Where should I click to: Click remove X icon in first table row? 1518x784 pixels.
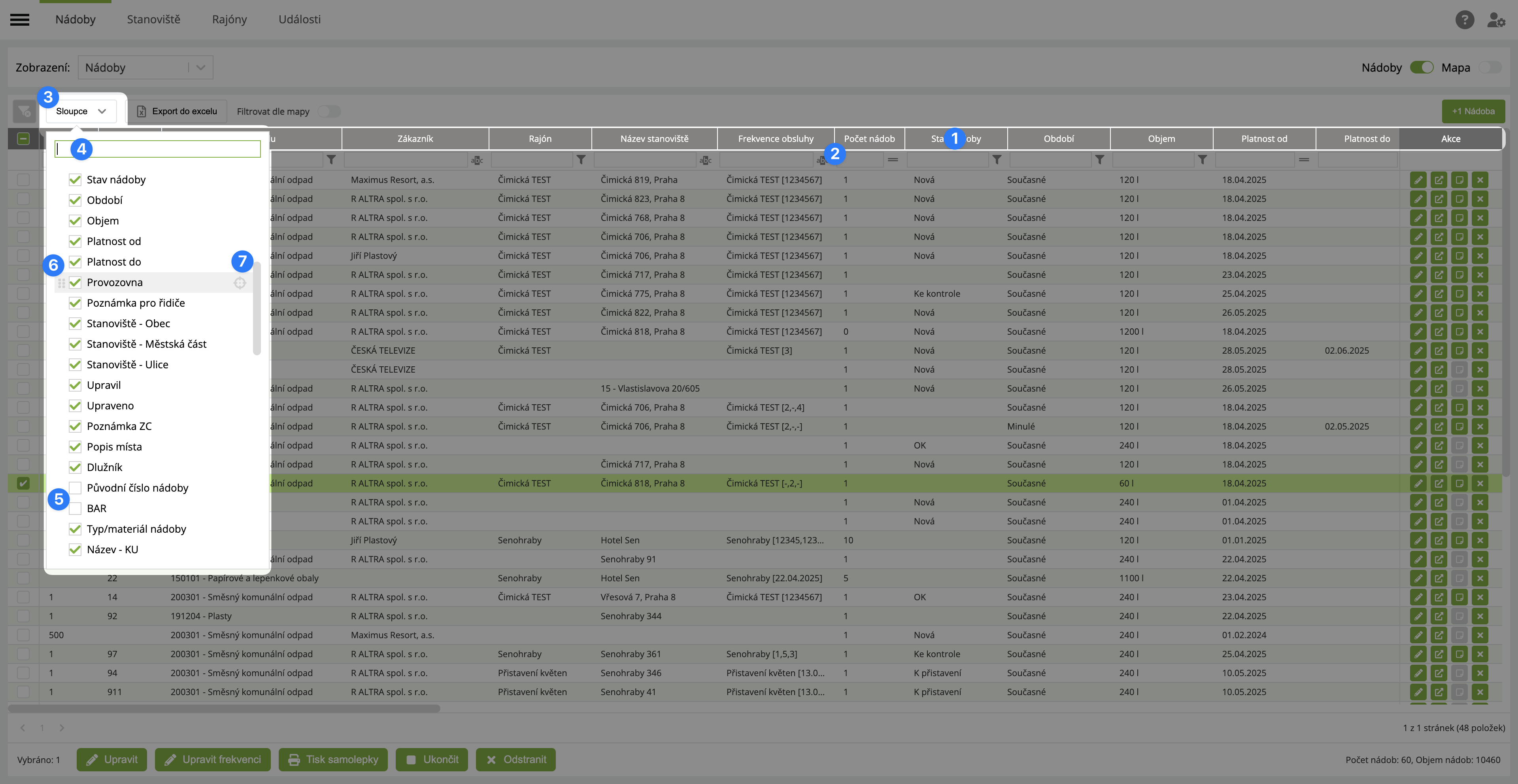coord(1480,180)
